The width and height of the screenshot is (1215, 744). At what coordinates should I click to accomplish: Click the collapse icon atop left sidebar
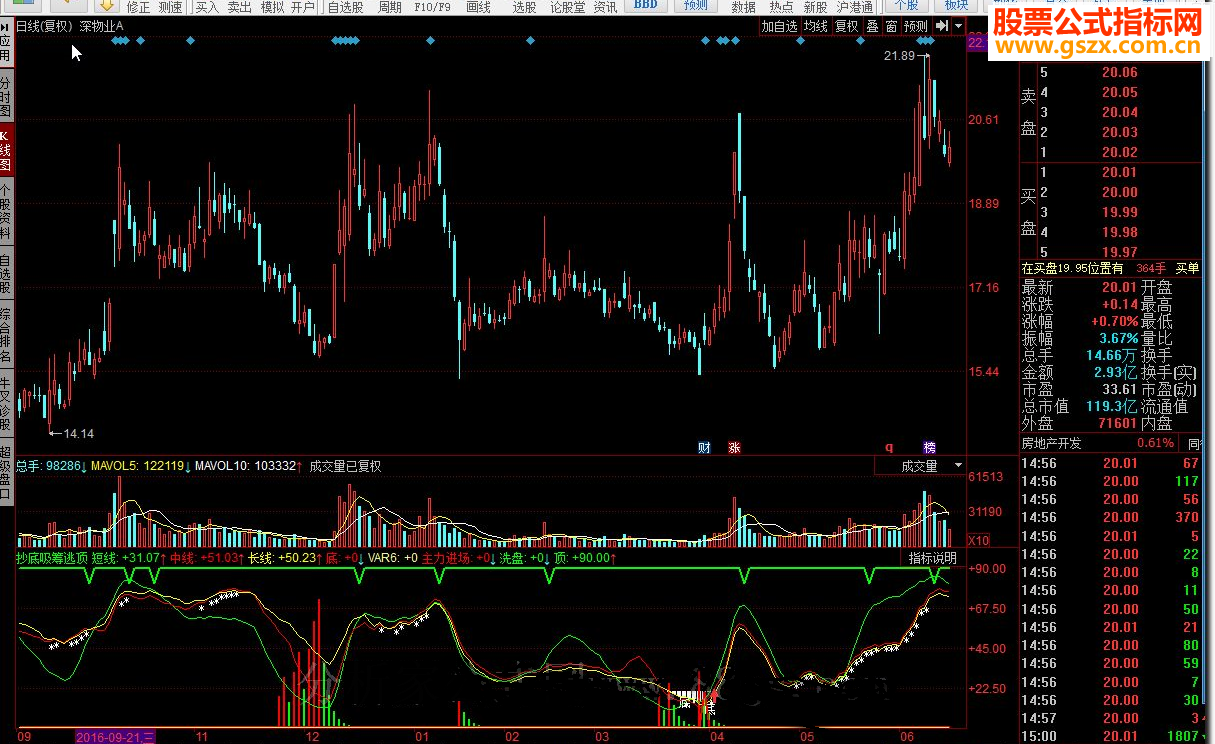click(6, 26)
